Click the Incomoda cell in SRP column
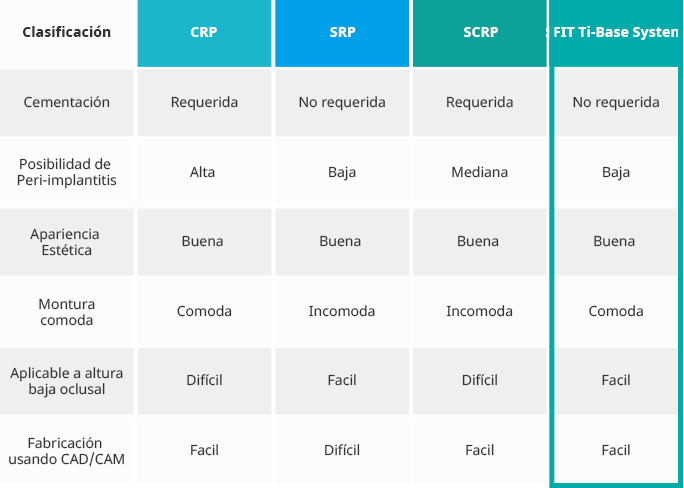Screen dimensions: 684x488 click(342, 311)
